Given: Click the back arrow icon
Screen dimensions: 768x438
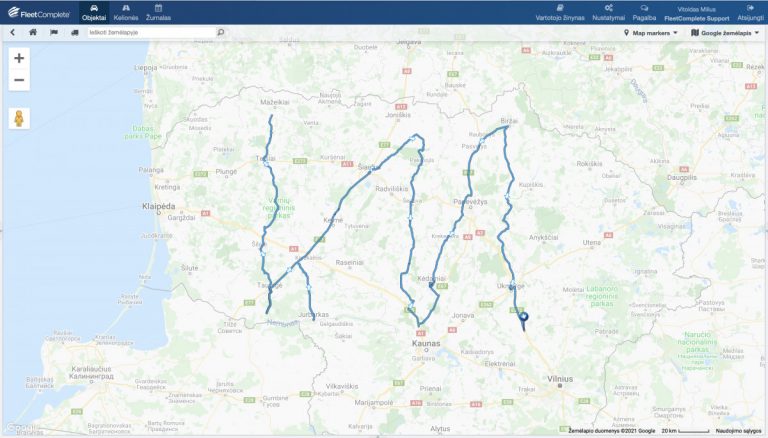Looking at the screenshot, I should (13, 32).
